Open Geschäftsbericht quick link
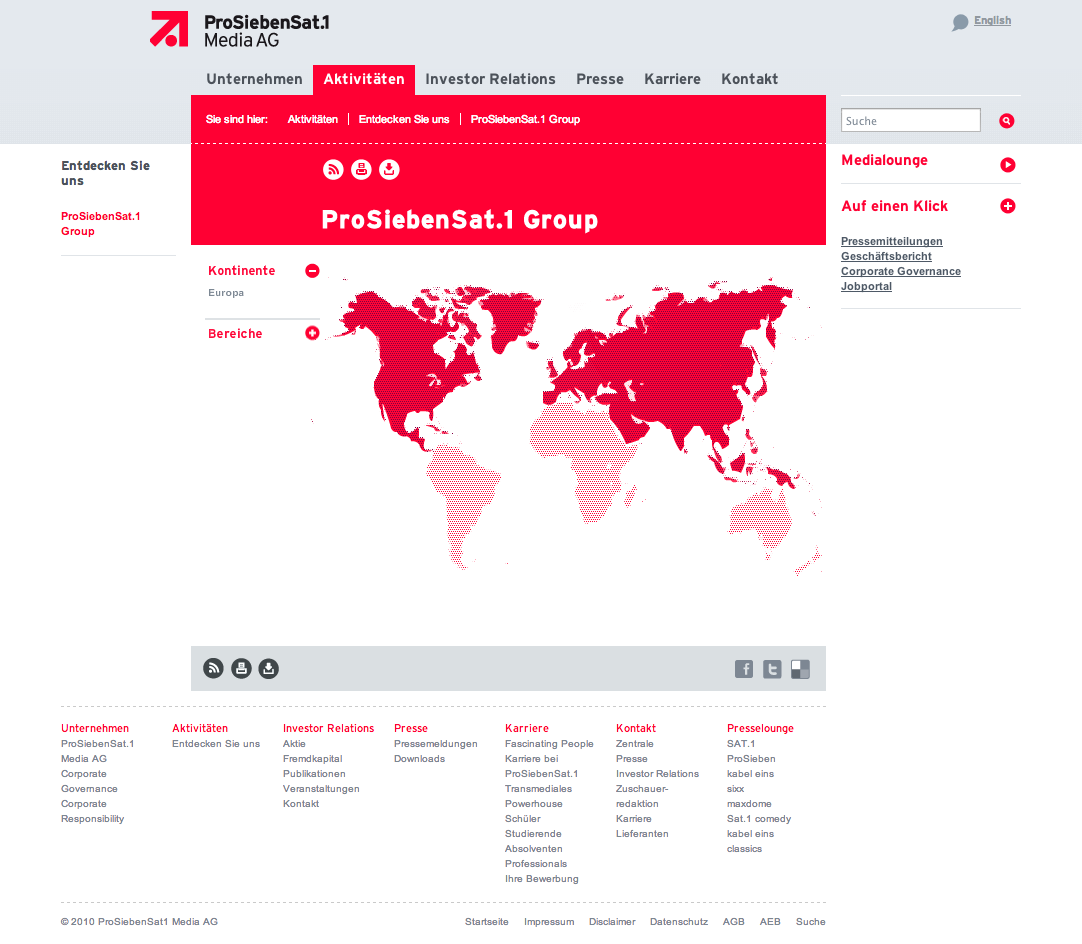 (886, 257)
